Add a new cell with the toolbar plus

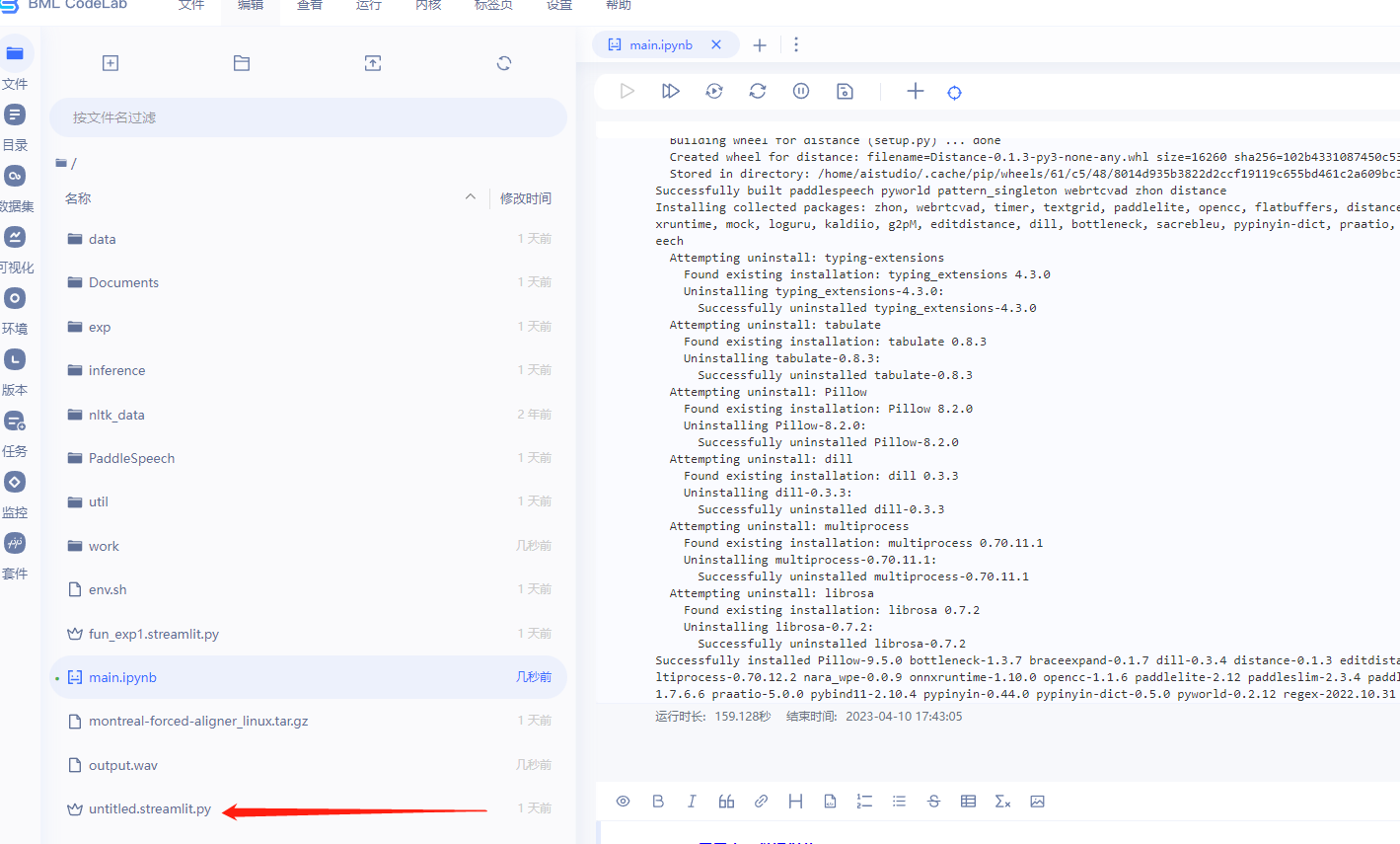(916, 91)
